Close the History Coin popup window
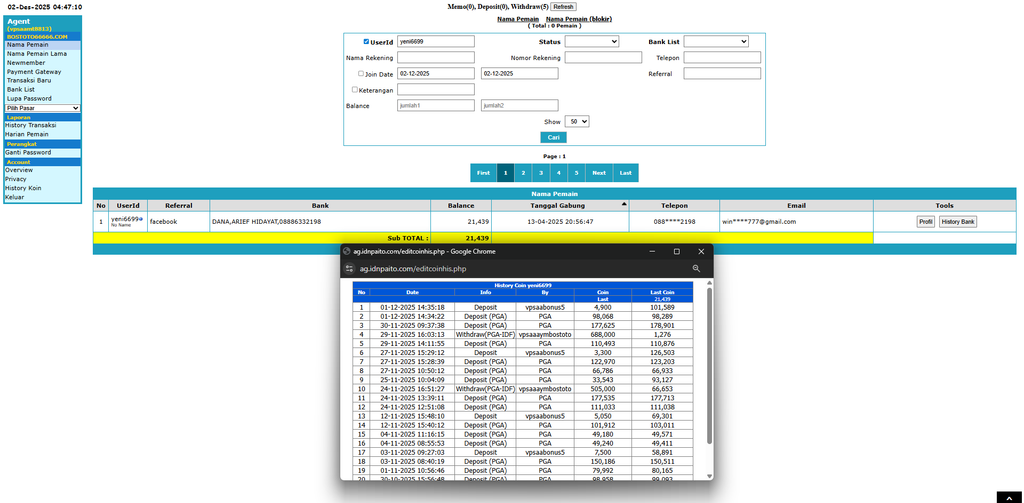1024x503 pixels. tap(701, 252)
